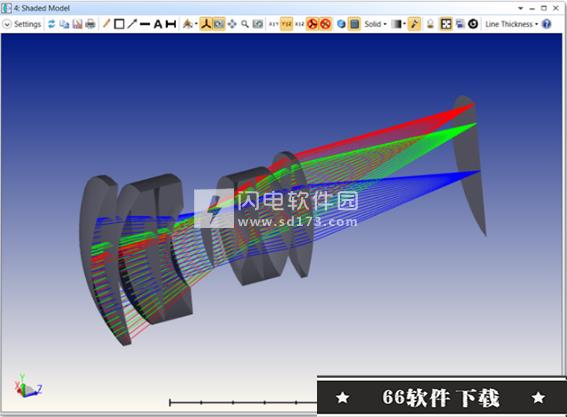Toggle the highlighted flashlight brightness button
Screen dimensions: 567x417
[x=414, y=24]
